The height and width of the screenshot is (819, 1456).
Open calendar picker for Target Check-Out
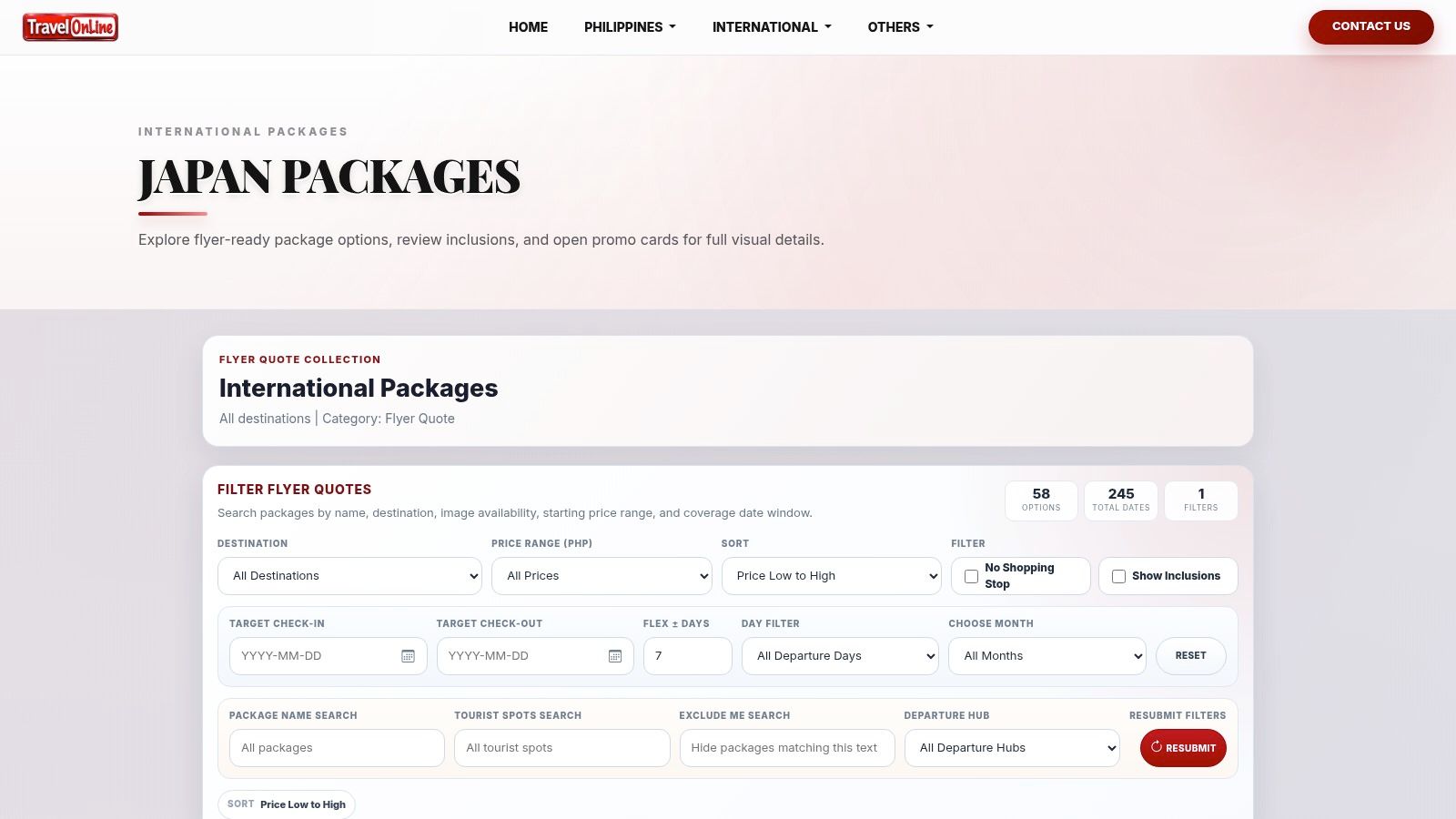[x=615, y=656]
